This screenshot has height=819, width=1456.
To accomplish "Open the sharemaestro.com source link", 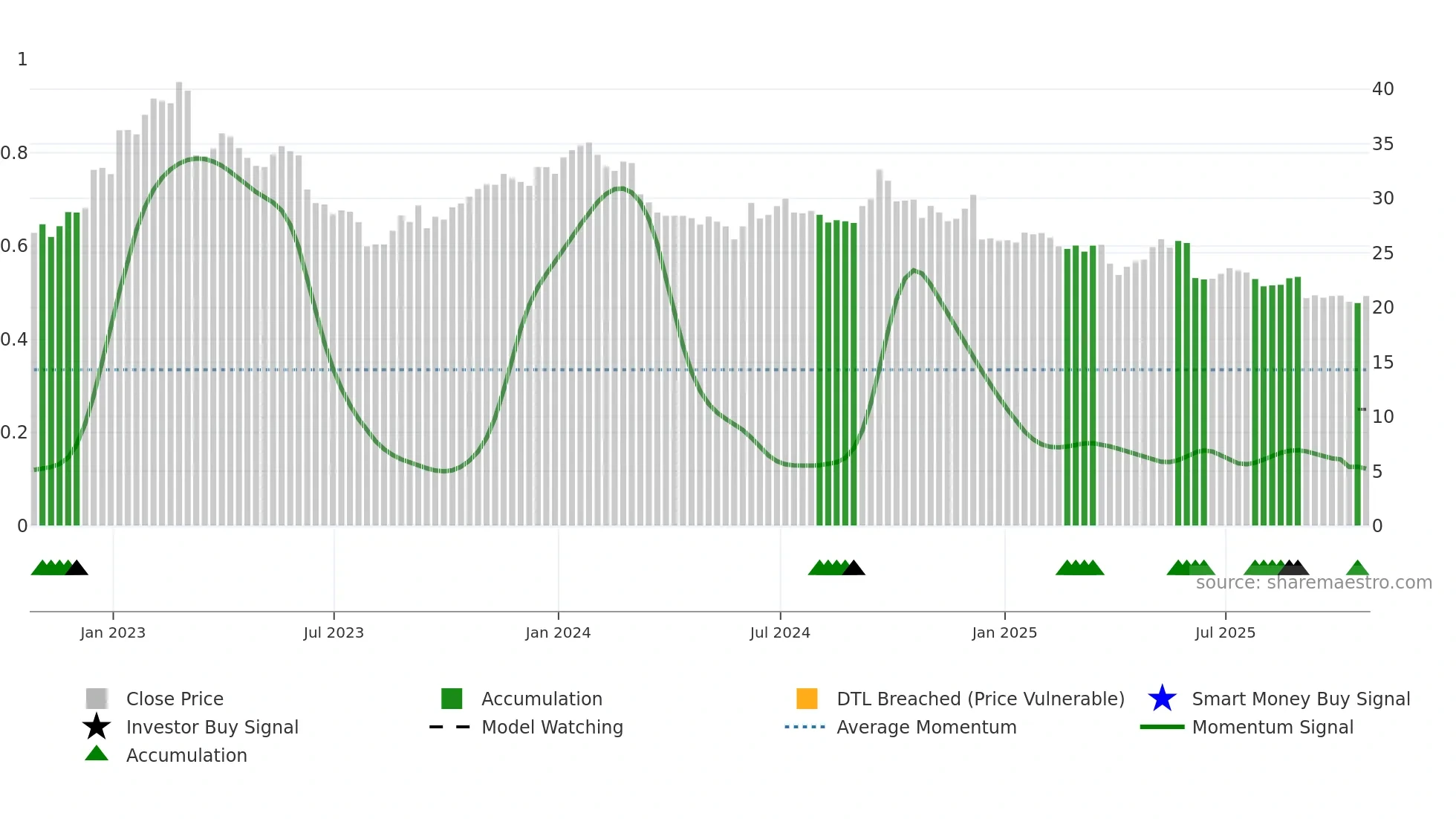I will point(1313,583).
